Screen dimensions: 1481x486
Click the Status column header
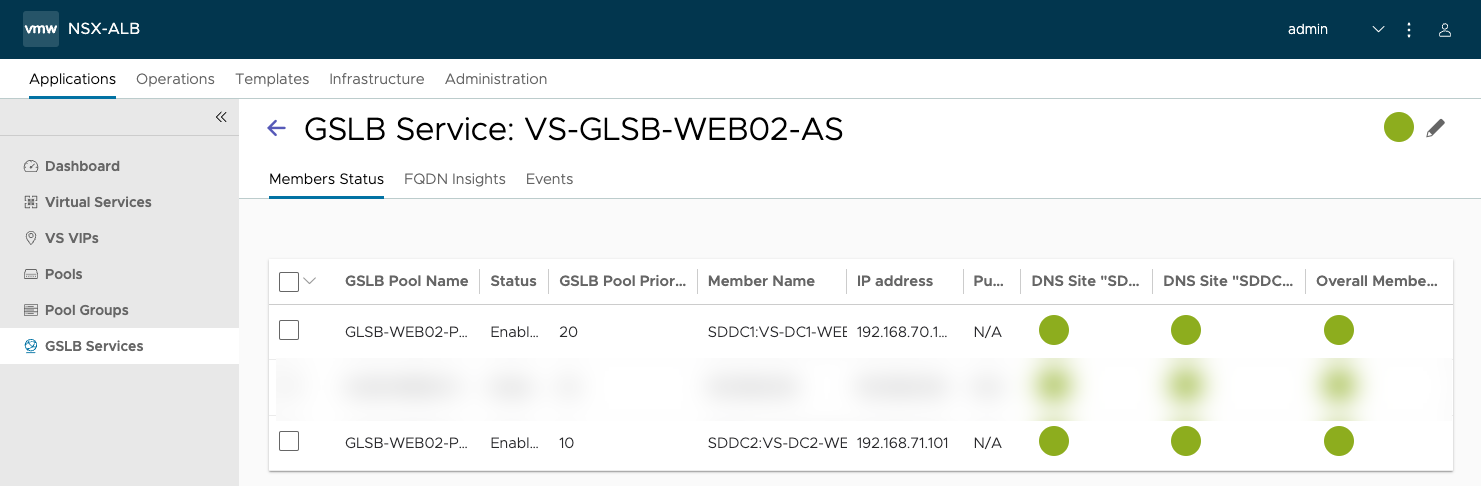tap(514, 281)
